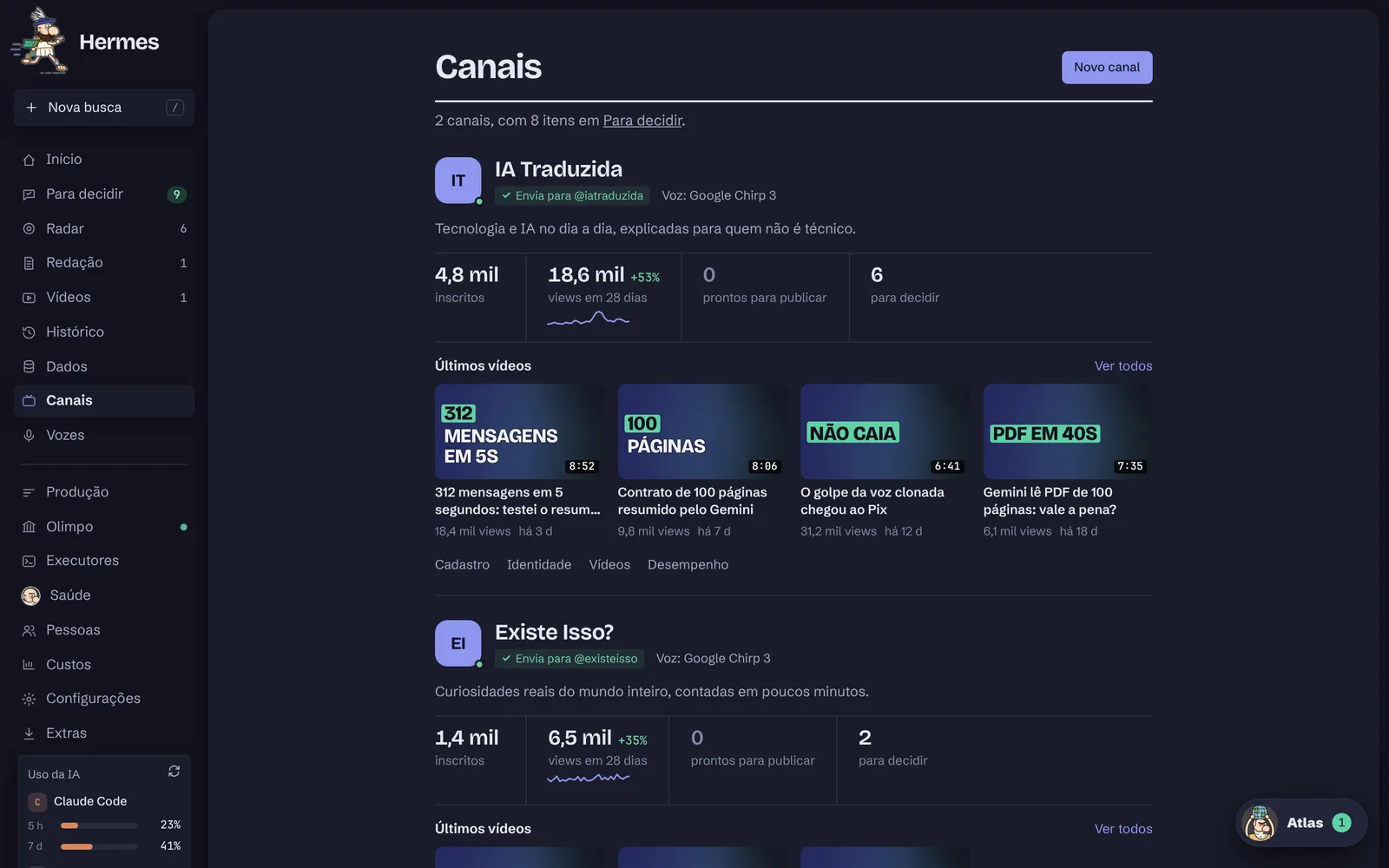The width and height of the screenshot is (1389, 868).
Task: Open the Executores terminal icon
Action: 29,562
